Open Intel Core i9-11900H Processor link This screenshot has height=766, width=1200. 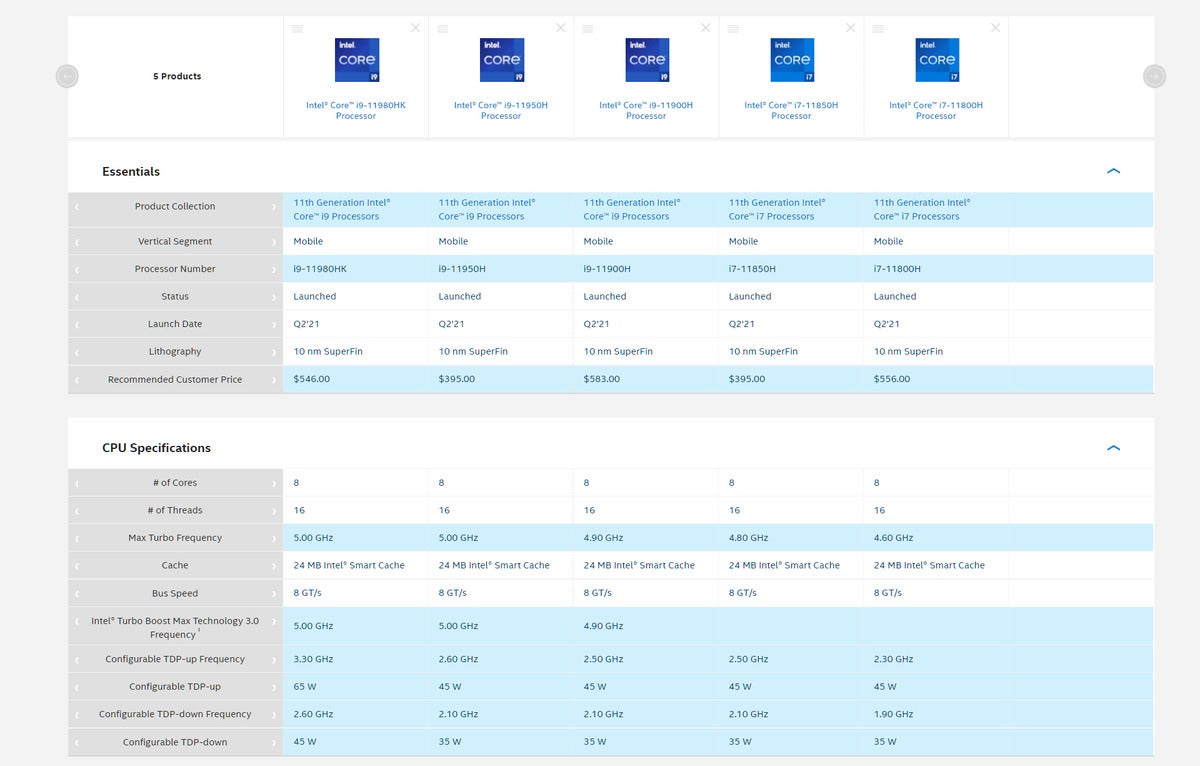[646, 110]
